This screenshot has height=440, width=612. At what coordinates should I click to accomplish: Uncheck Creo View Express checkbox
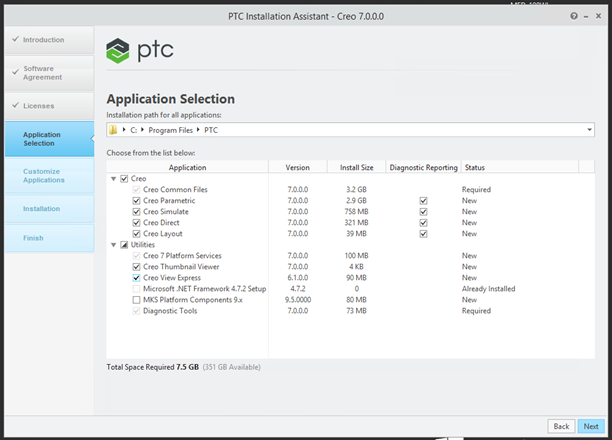pyautogui.click(x=136, y=278)
